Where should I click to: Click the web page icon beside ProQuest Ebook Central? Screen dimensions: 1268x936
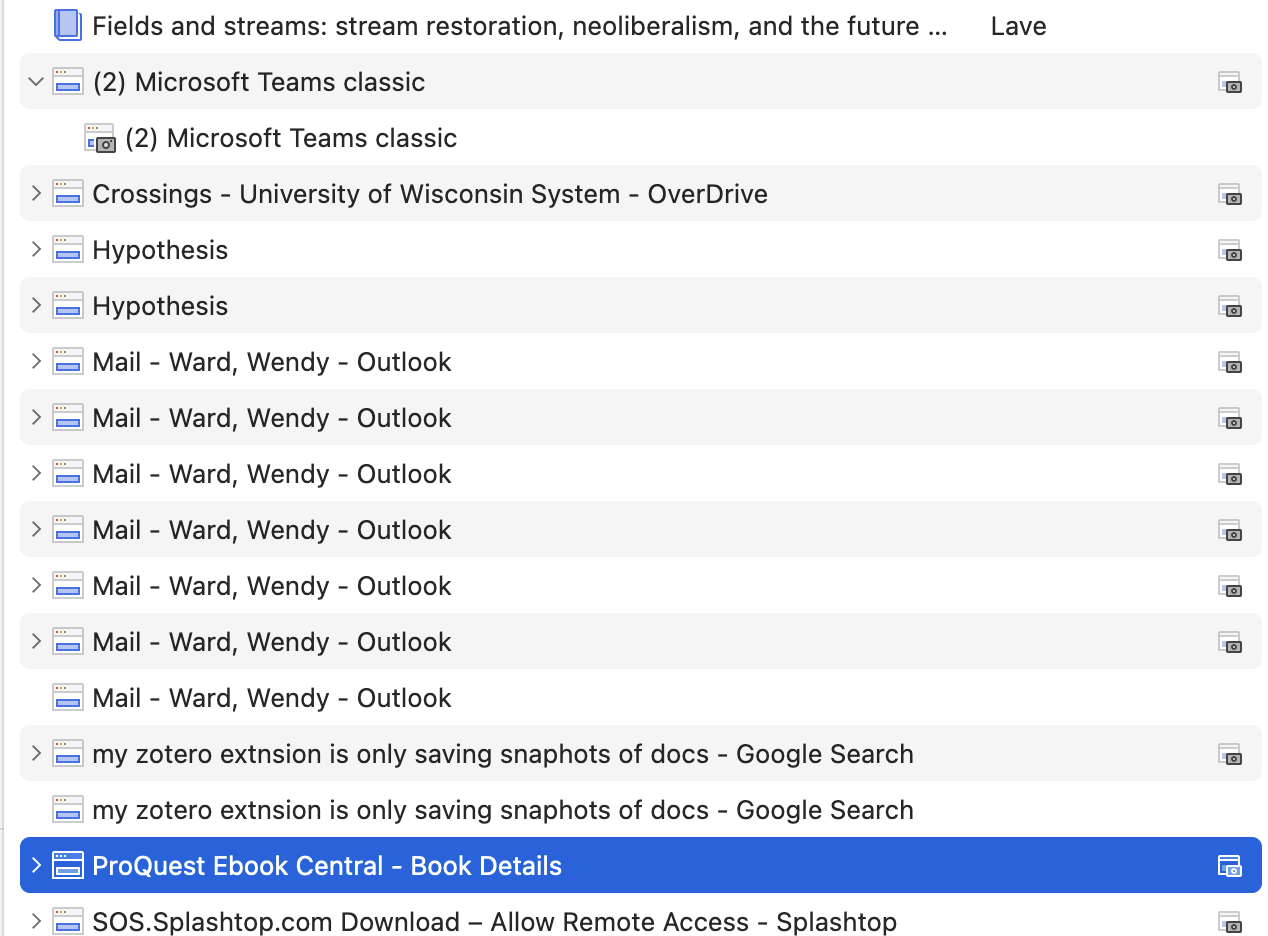pyautogui.click(x=68, y=865)
